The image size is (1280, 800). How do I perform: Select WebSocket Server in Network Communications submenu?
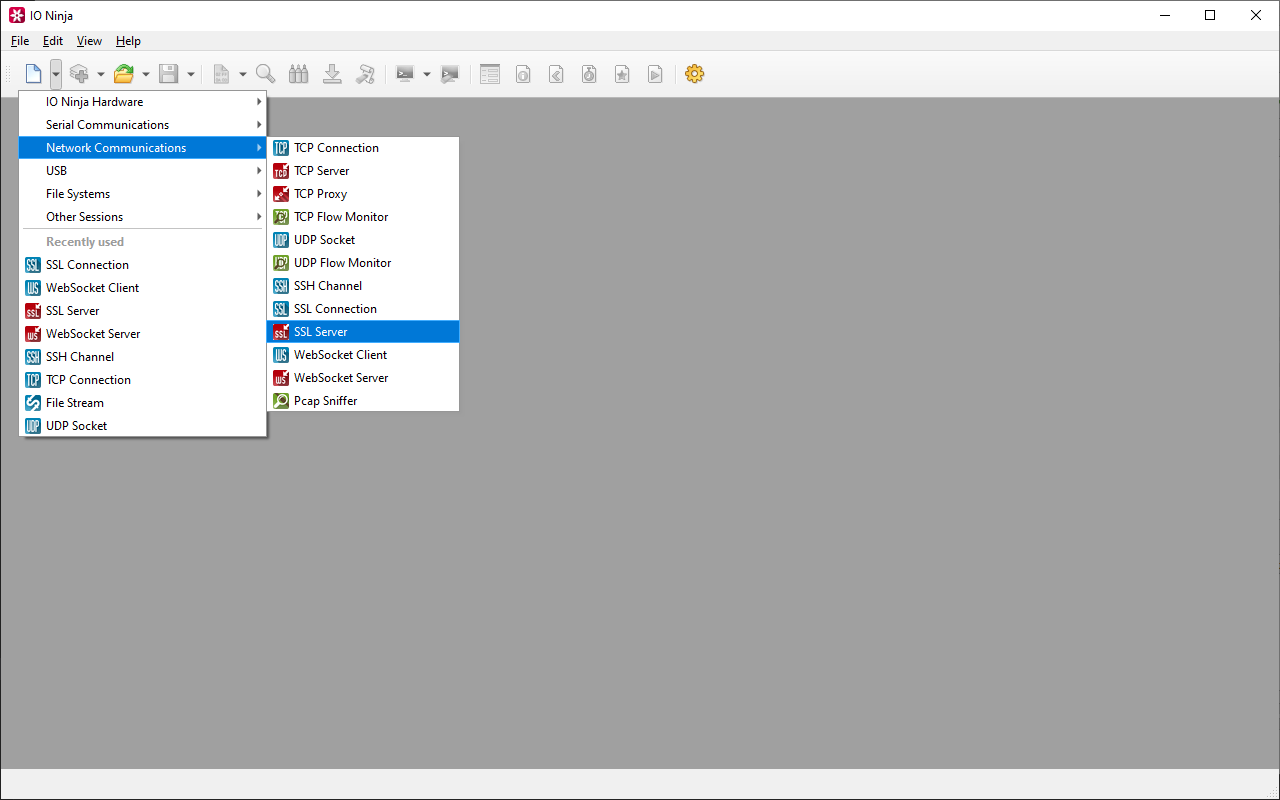click(x=363, y=378)
